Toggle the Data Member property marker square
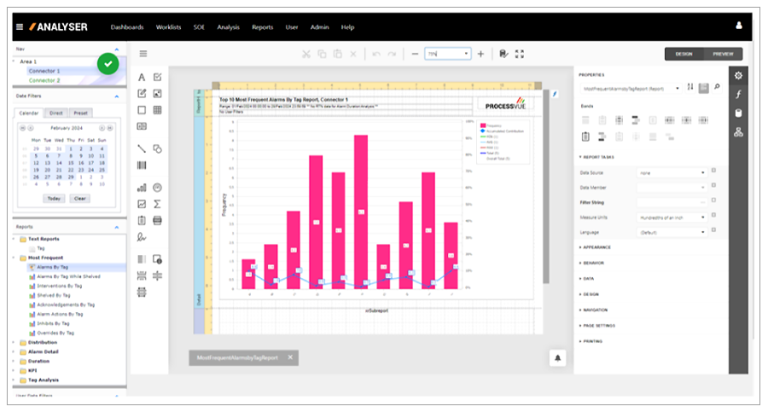The height and width of the screenshot is (412, 768). 714,185
